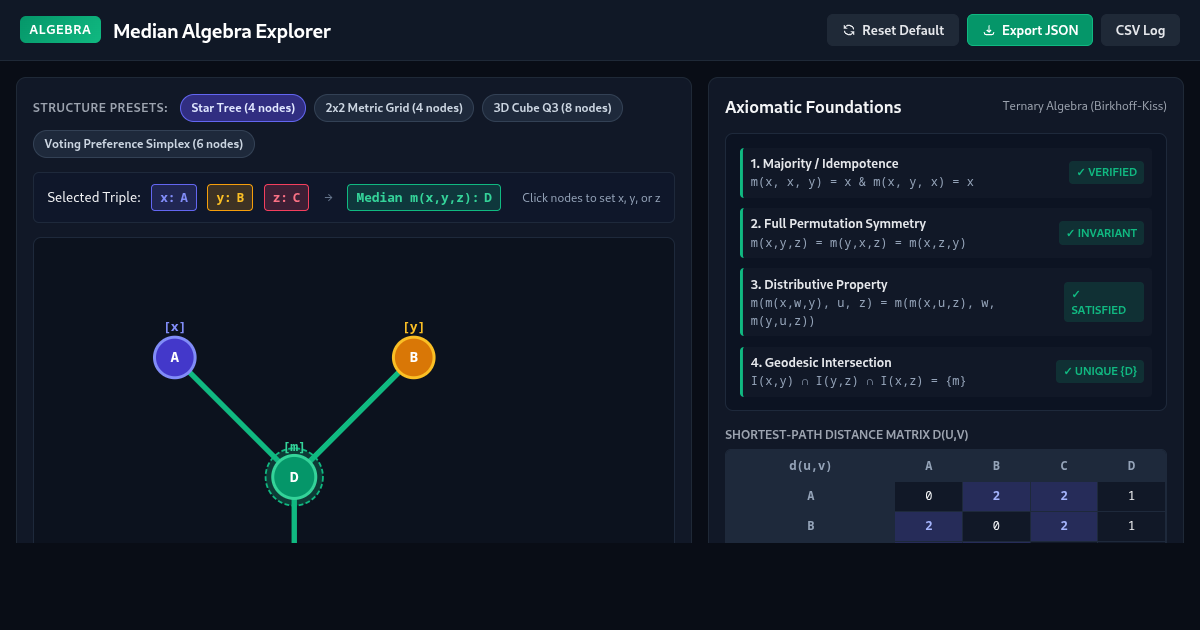
Task: Click the Structure Presets label
Action: click(x=100, y=108)
